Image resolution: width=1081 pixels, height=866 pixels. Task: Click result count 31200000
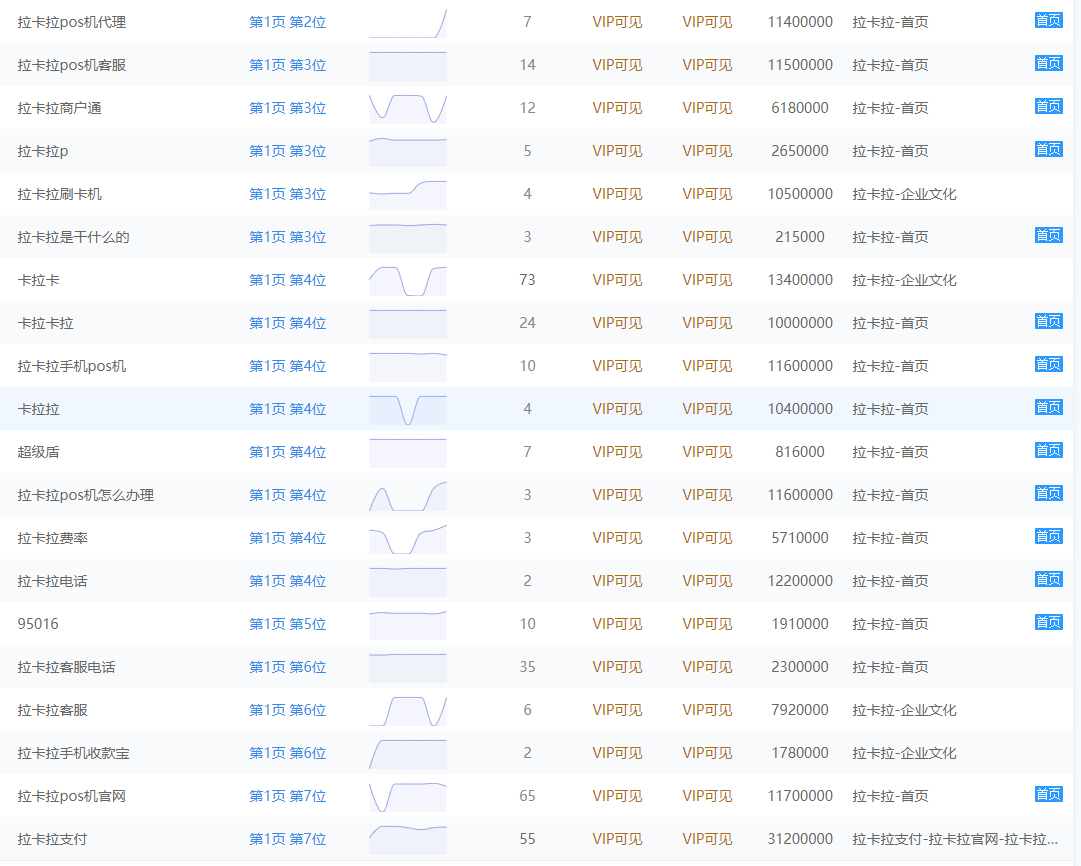[x=800, y=839]
